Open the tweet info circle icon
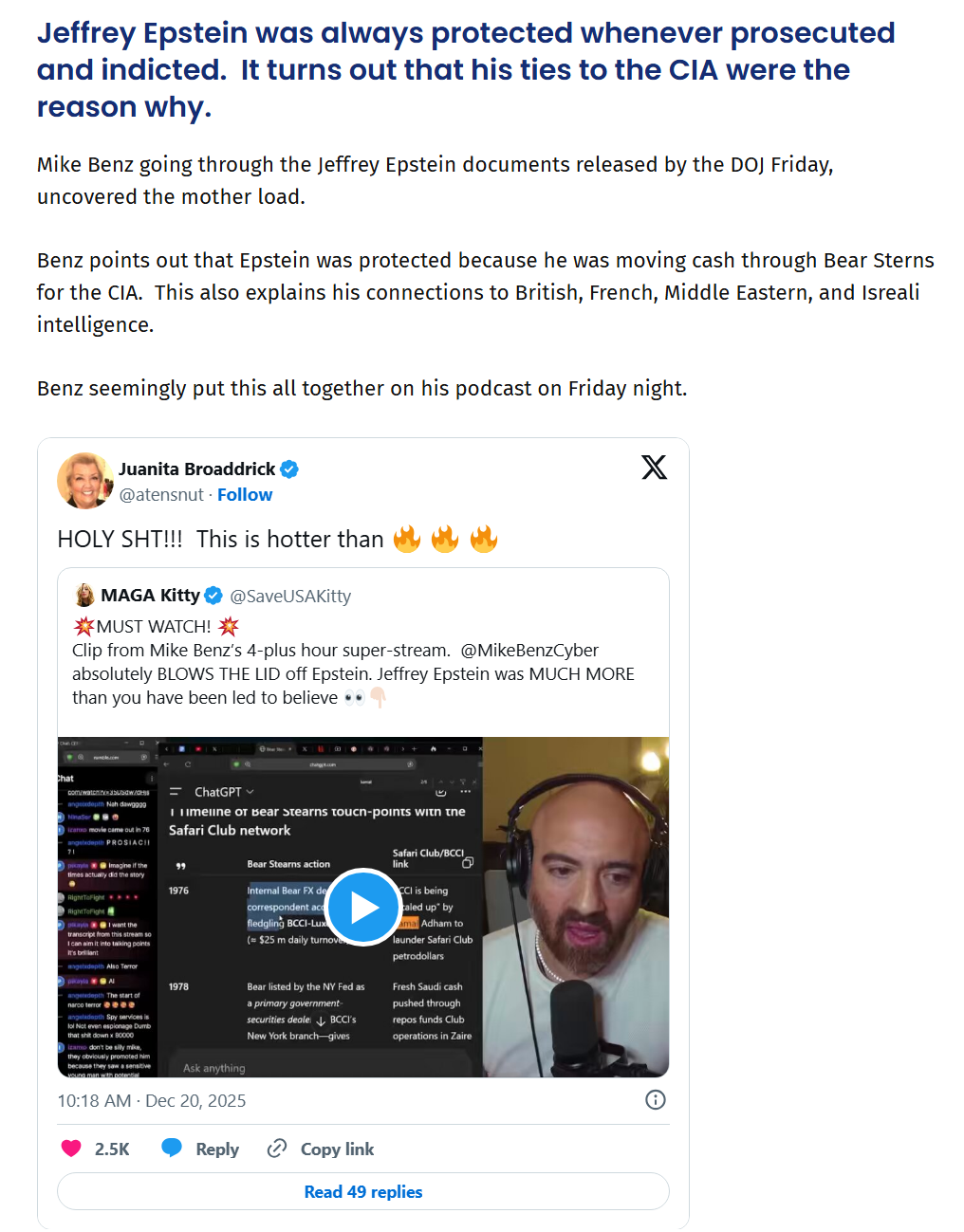964x1232 pixels. (656, 1100)
